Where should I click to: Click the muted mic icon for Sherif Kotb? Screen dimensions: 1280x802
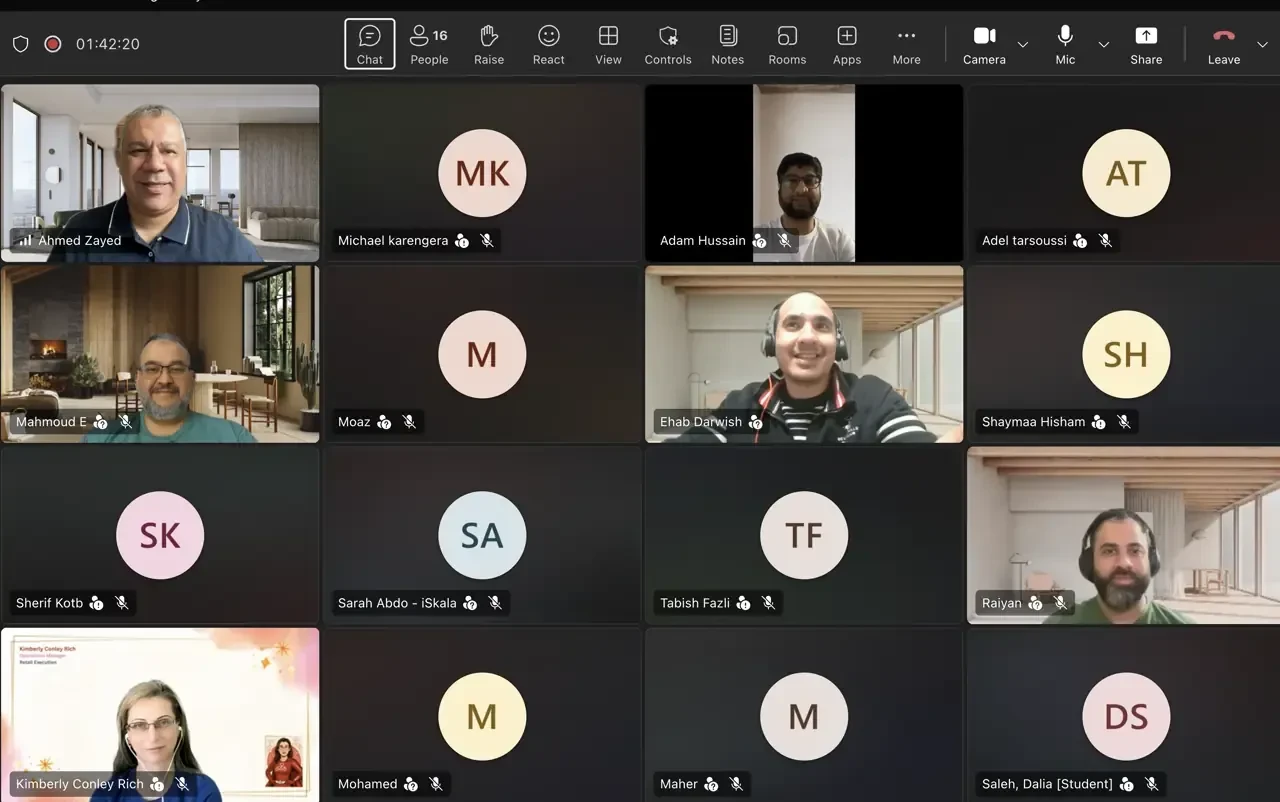click(x=122, y=603)
